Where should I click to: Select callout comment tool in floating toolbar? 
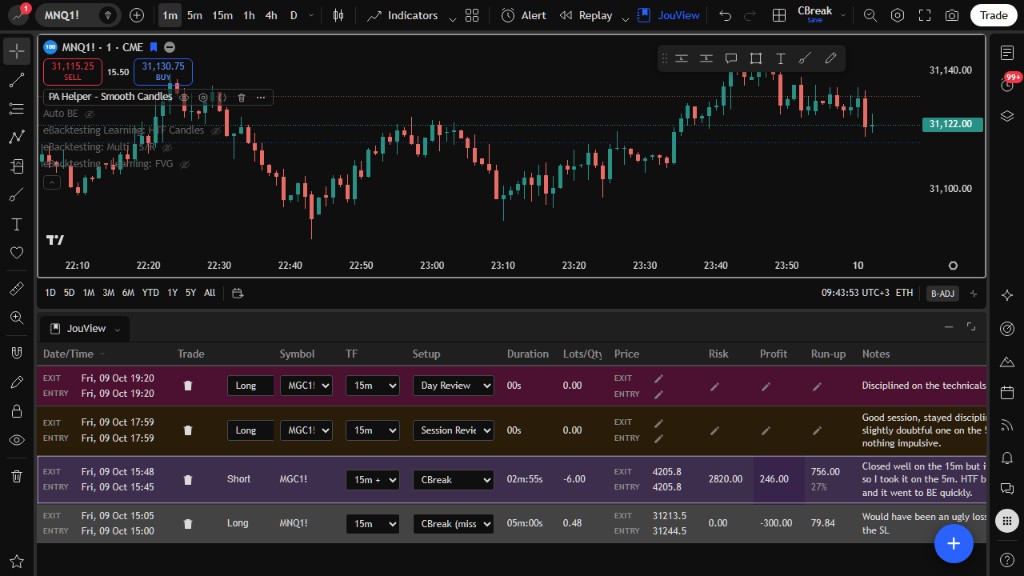(731, 58)
